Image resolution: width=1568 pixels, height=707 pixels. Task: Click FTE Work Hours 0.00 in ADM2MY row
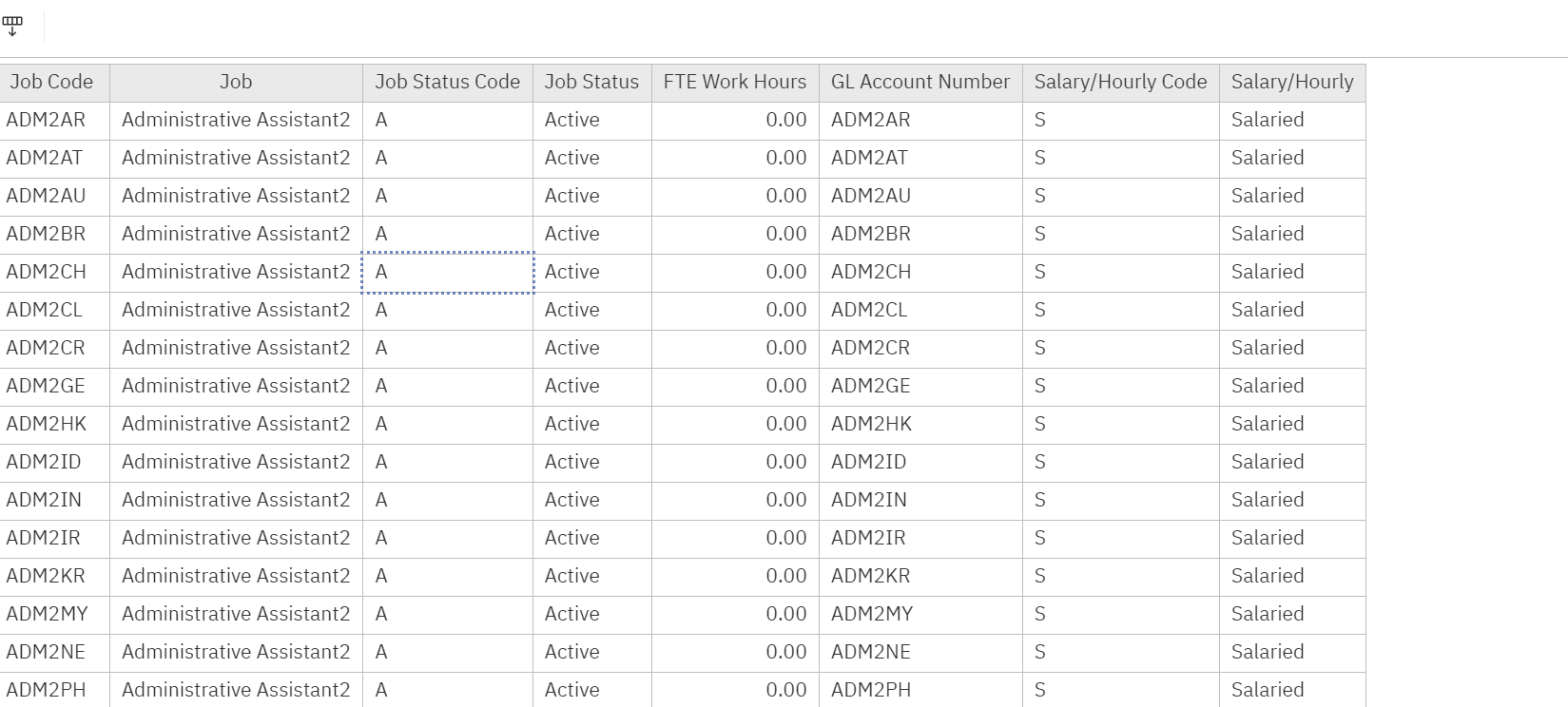click(x=735, y=615)
